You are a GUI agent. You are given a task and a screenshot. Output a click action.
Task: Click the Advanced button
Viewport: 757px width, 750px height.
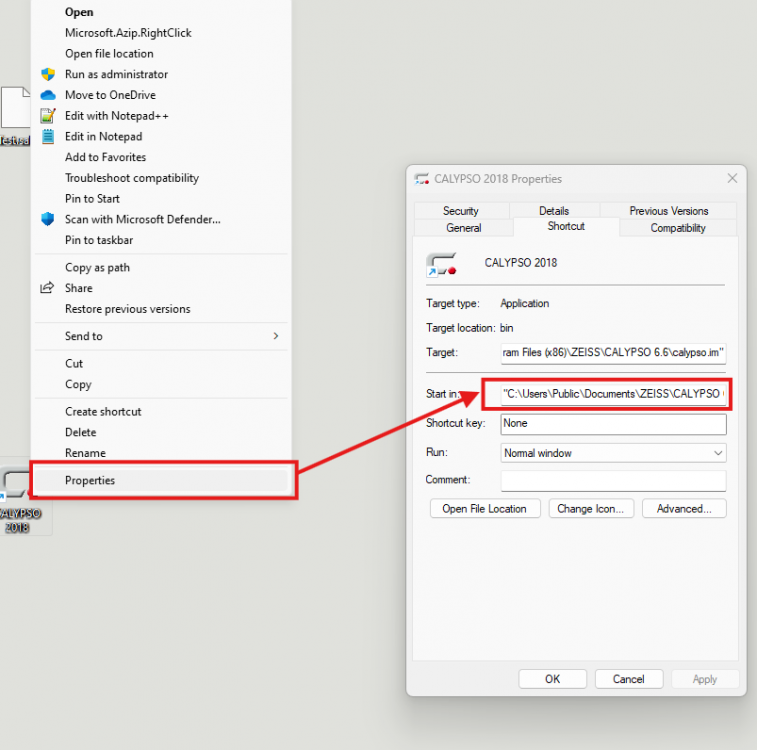coord(684,509)
